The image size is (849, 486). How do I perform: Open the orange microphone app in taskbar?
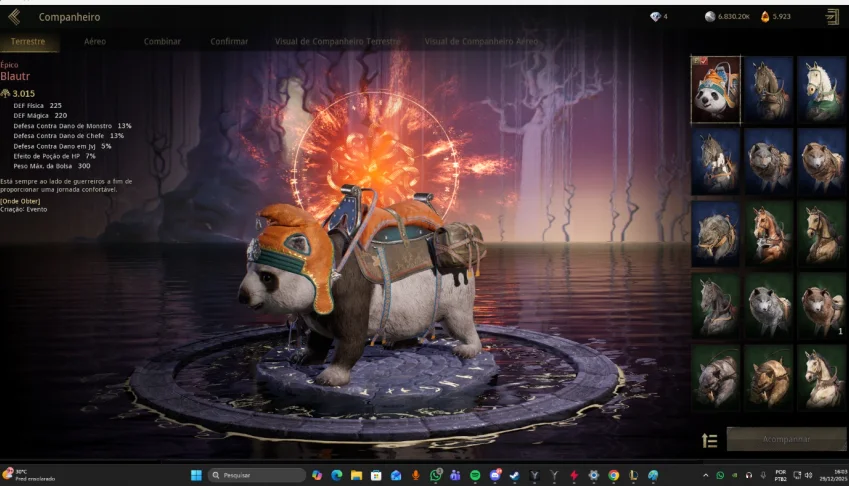pos(415,475)
